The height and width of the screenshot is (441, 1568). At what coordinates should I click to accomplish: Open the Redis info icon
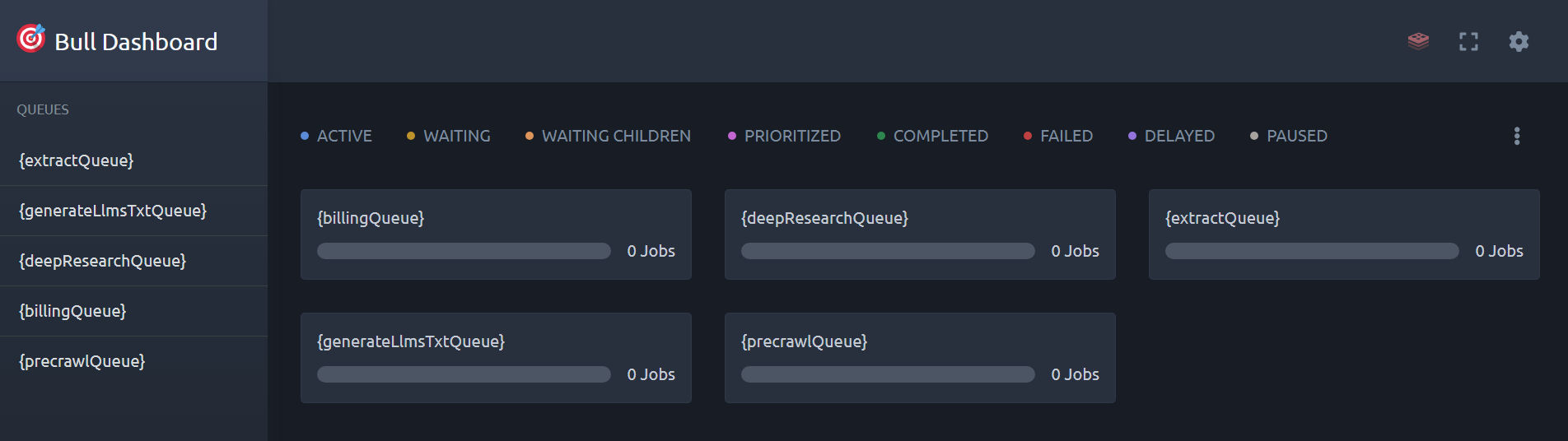[1418, 41]
